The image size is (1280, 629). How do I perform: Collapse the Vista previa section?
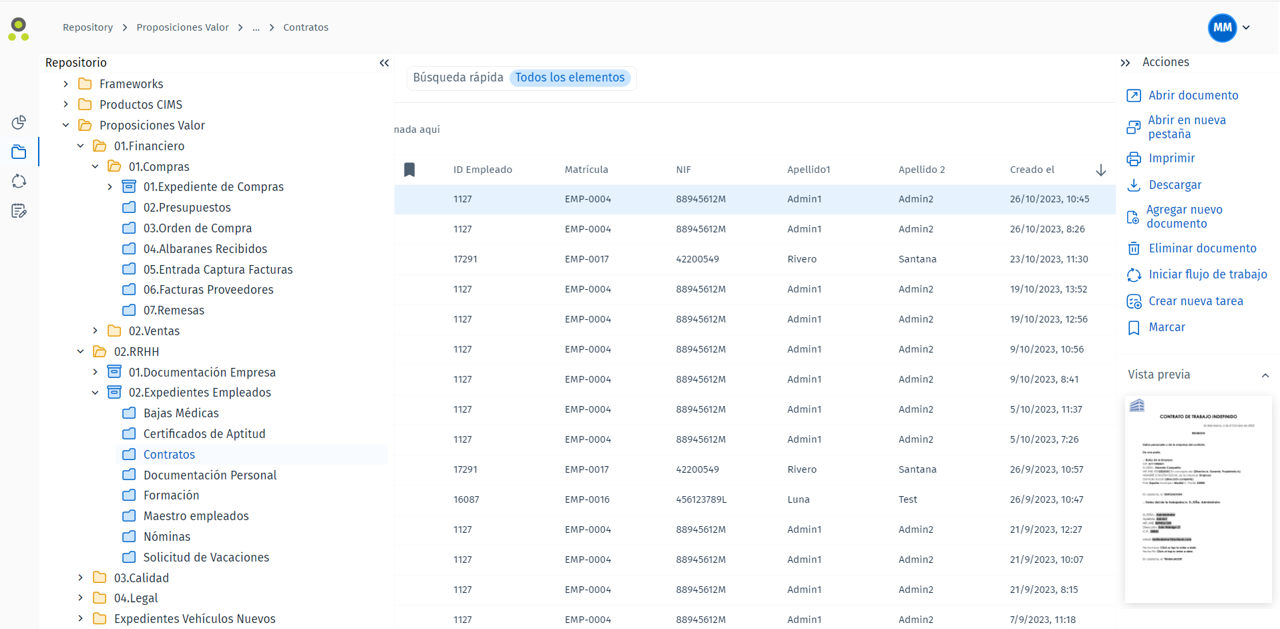(1264, 376)
